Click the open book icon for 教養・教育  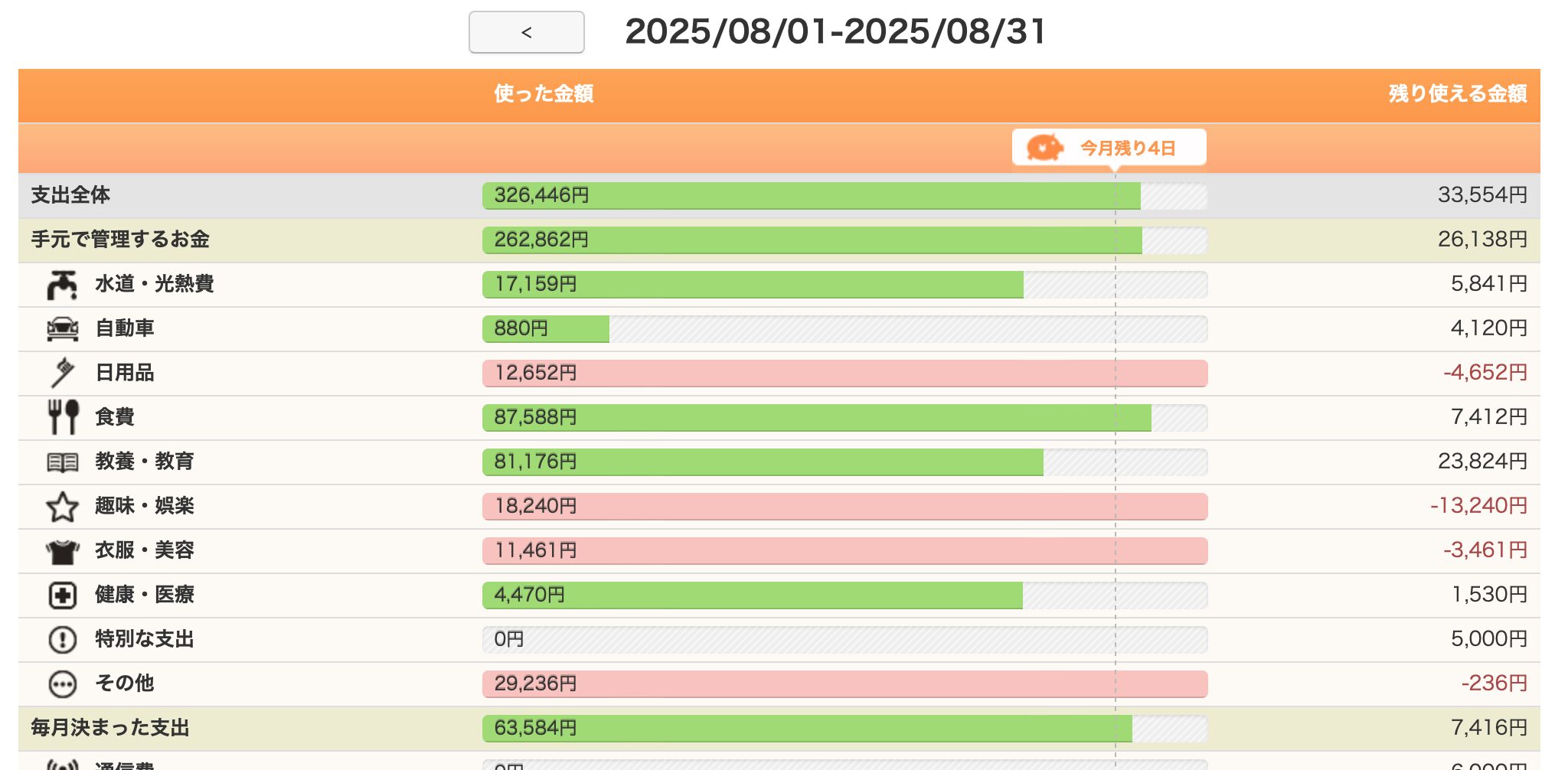(62, 462)
